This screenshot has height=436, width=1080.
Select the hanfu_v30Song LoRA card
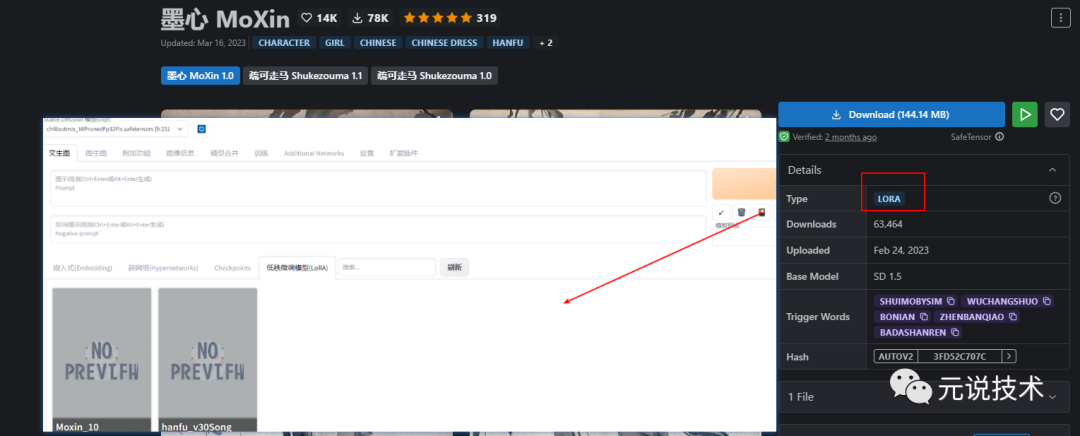(x=207, y=360)
